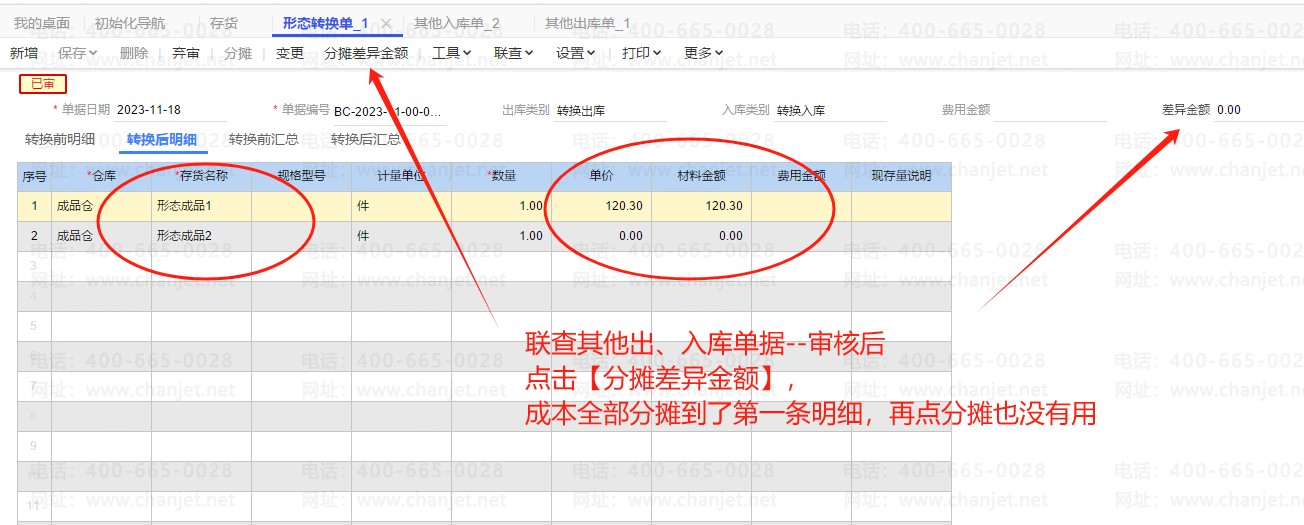Open the 其他出库单_1 tab
This screenshot has width=1304, height=525.
pos(587,23)
